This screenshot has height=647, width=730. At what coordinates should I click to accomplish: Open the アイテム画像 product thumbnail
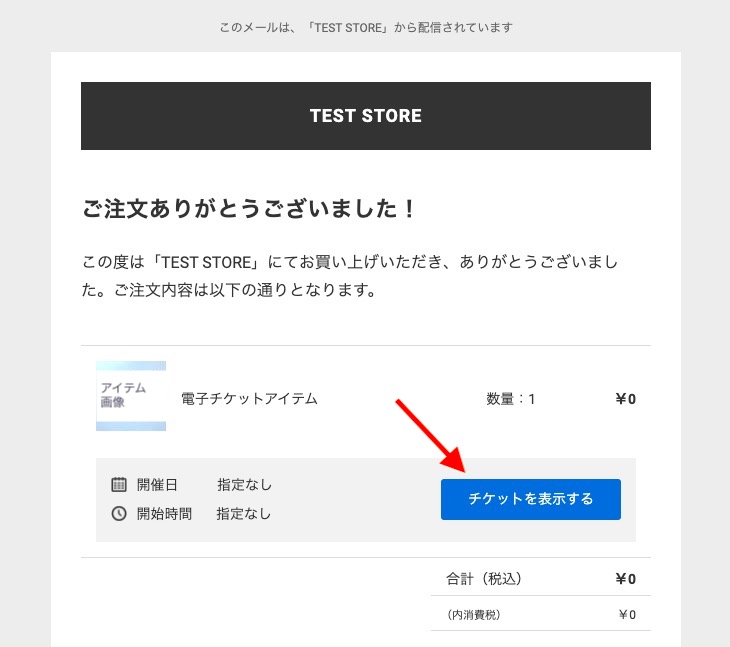131,396
